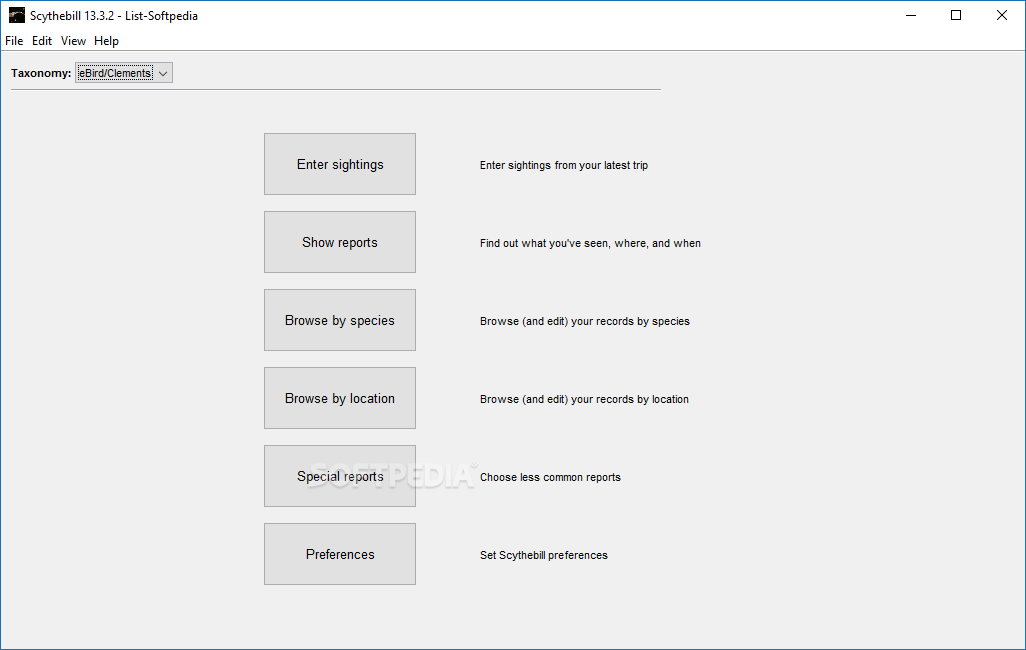
Task: Click 'Browse (and edit) your records by location' text
Action: (x=584, y=399)
